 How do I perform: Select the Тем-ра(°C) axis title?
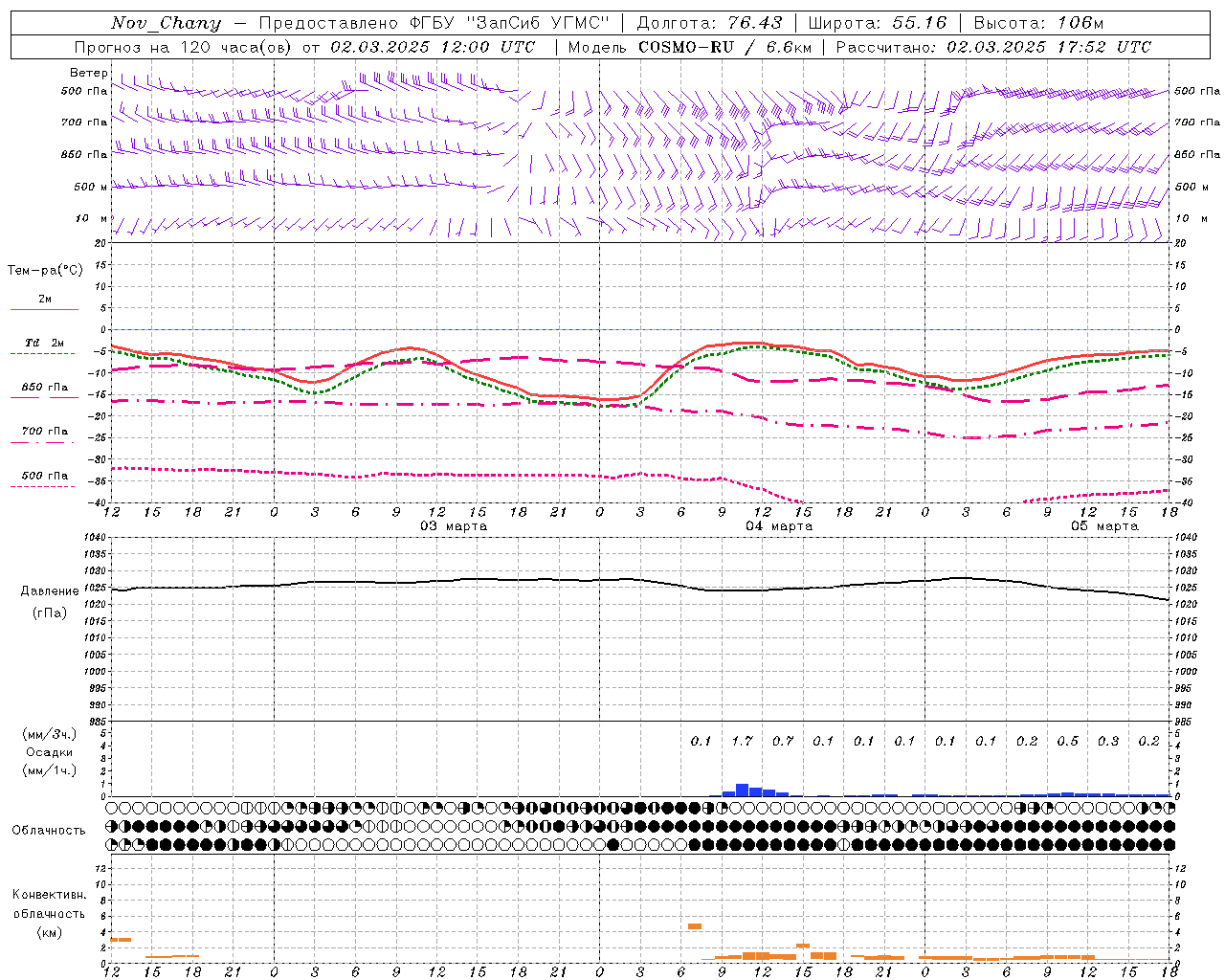[45, 271]
